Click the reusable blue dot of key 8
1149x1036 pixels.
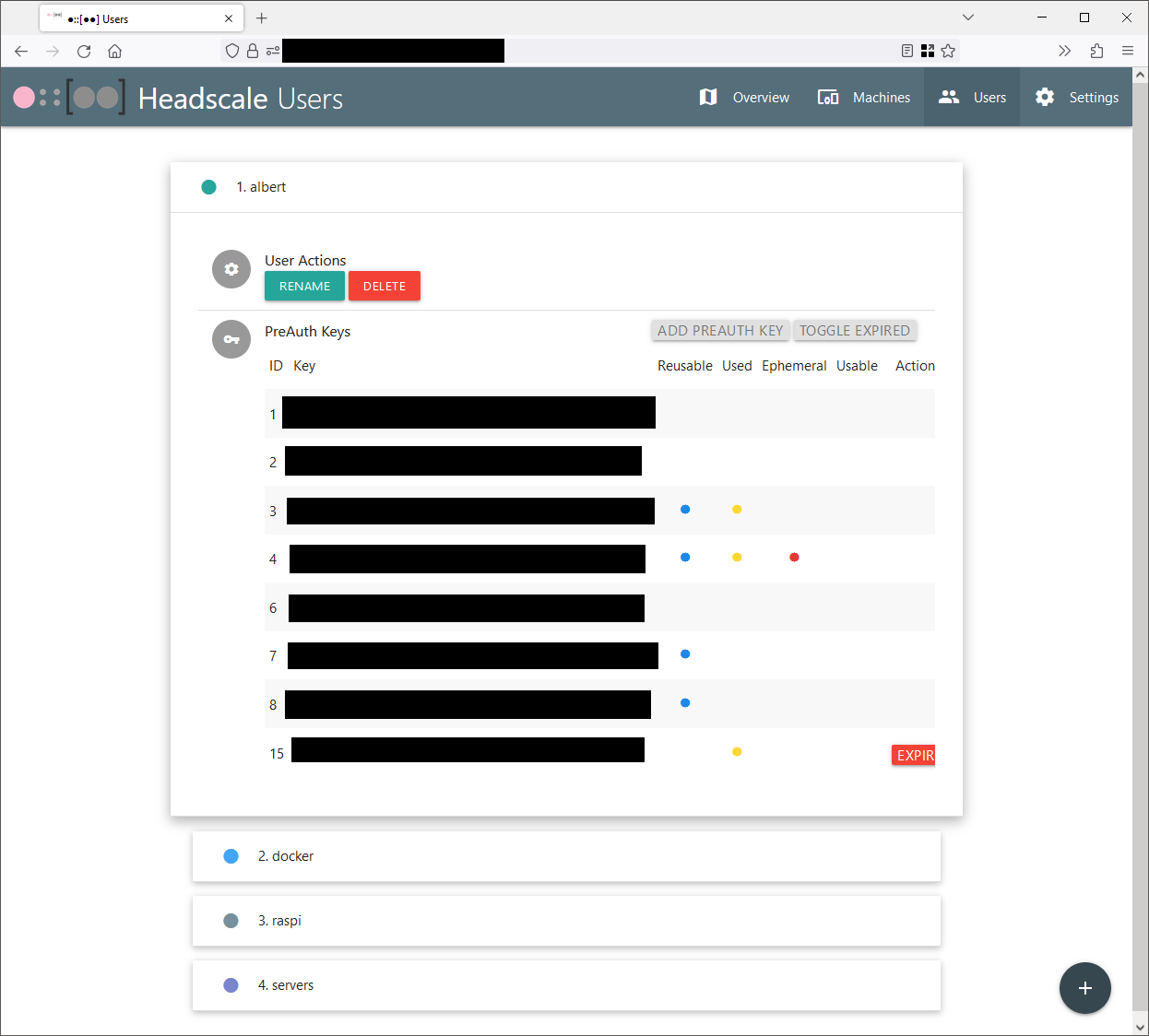[x=685, y=702]
